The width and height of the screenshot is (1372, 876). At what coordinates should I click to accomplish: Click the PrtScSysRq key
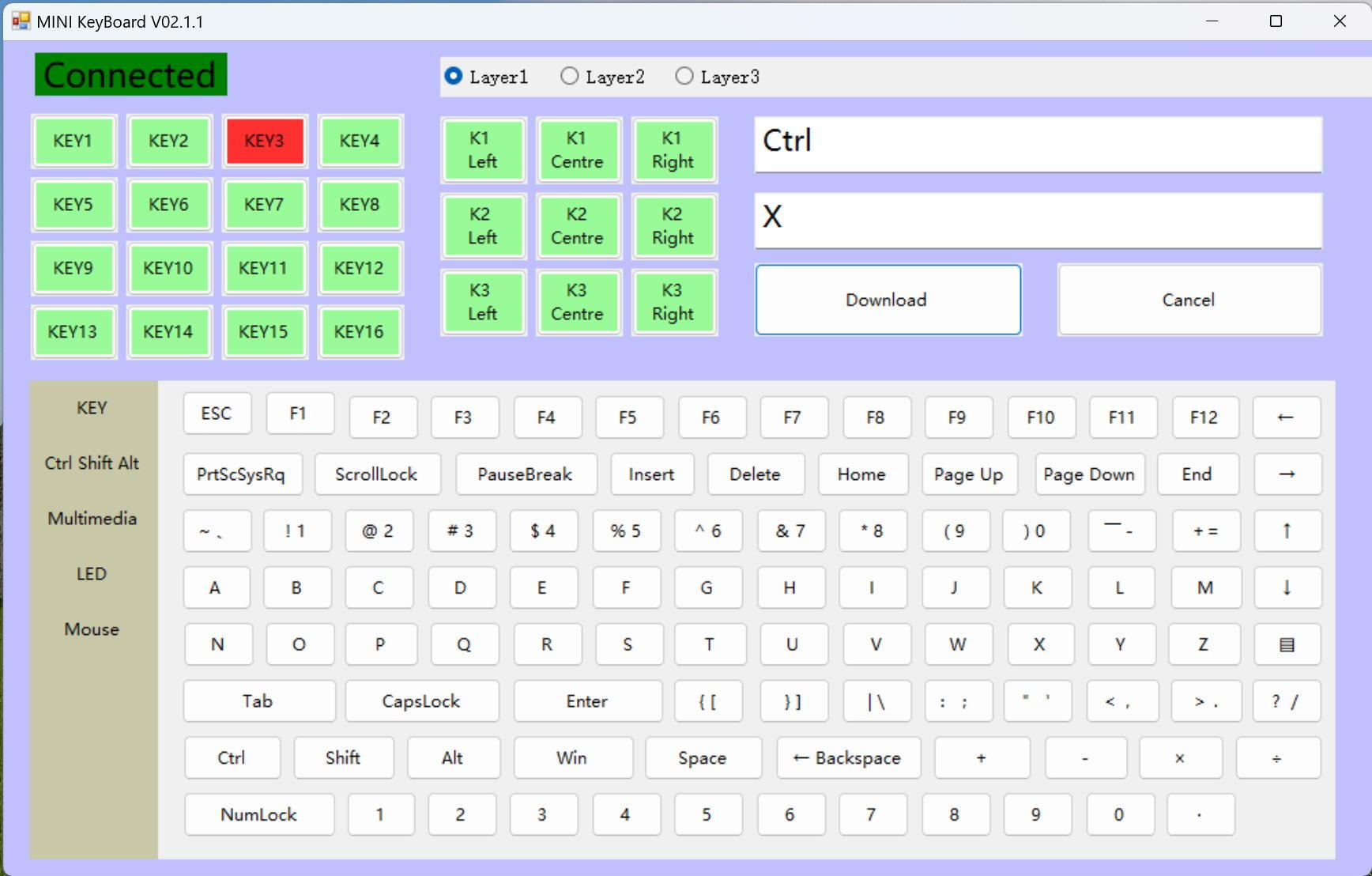(x=242, y=474)
